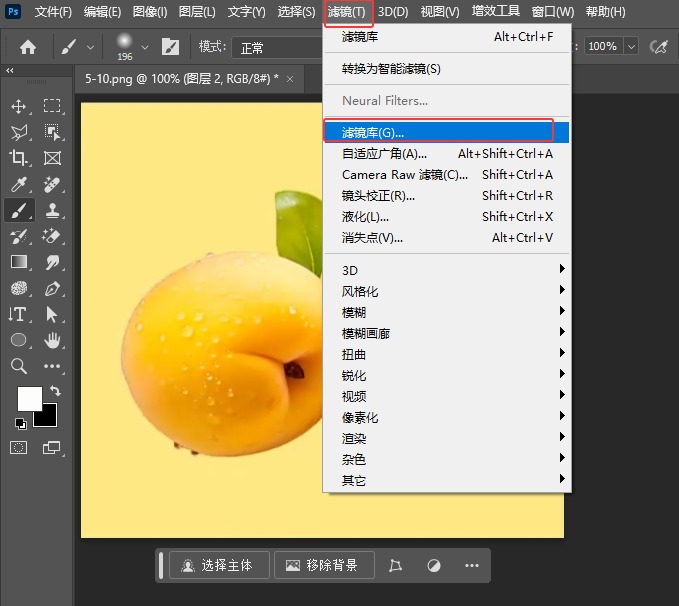
Task: Expand the 模糊画廊 submenu
Action: [447, 333]
